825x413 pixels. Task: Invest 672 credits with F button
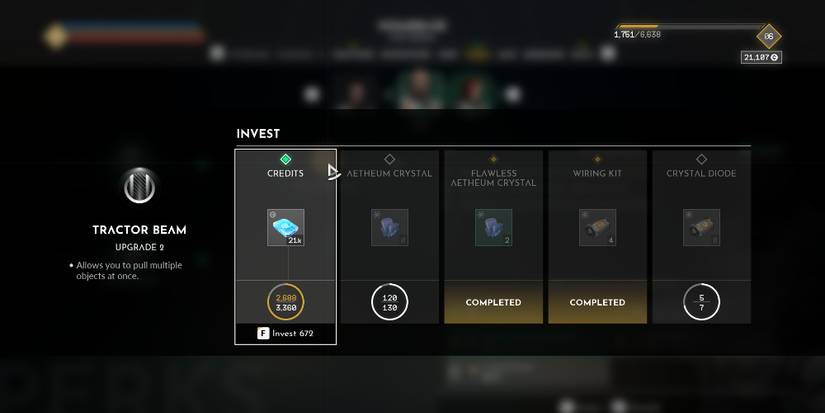[x=286, y=334]
